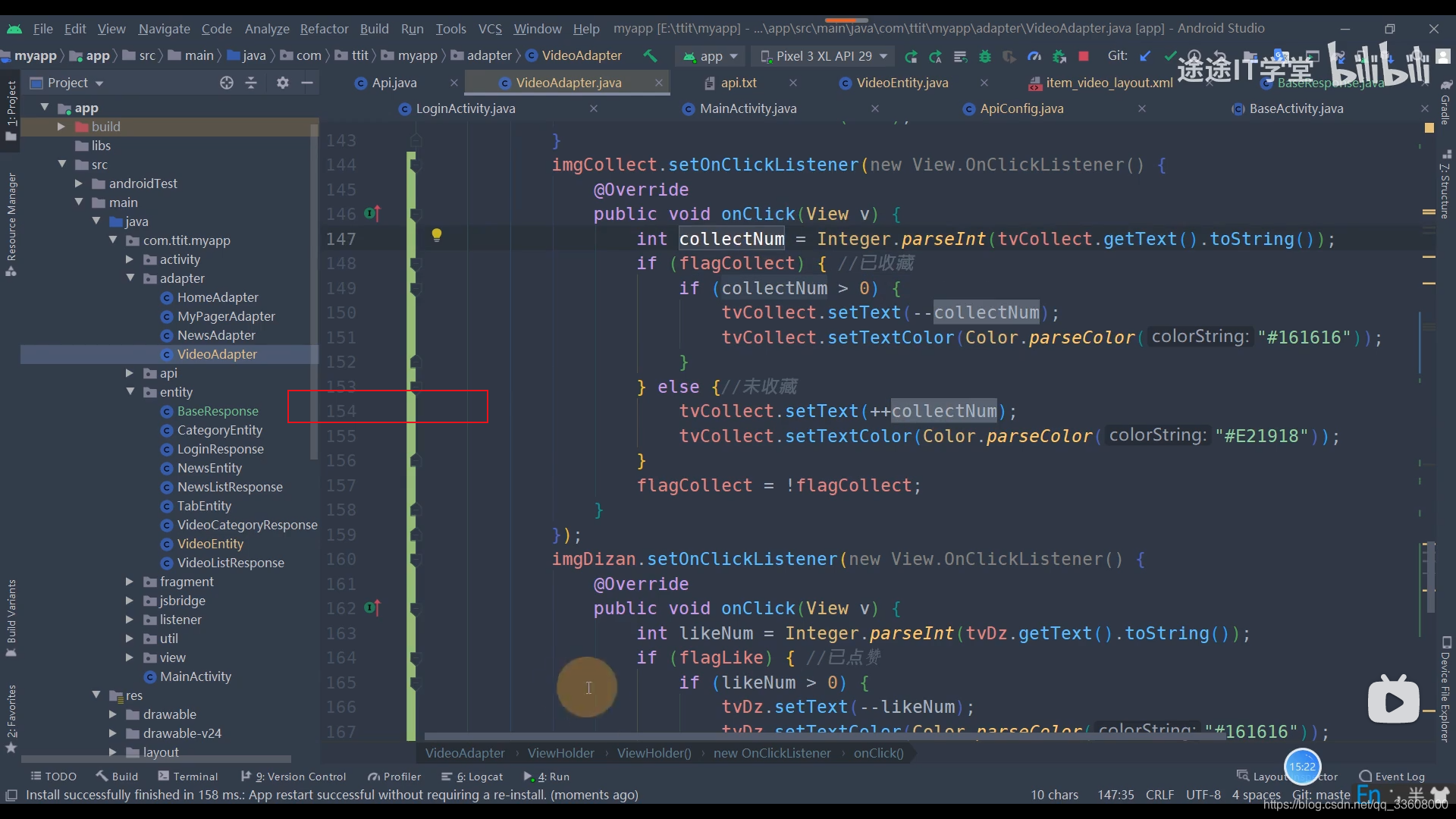Viewport: 1456px width, 819px height.
Task: Toggle tool window bars icon in status corner
Action: tap(11, 795)
